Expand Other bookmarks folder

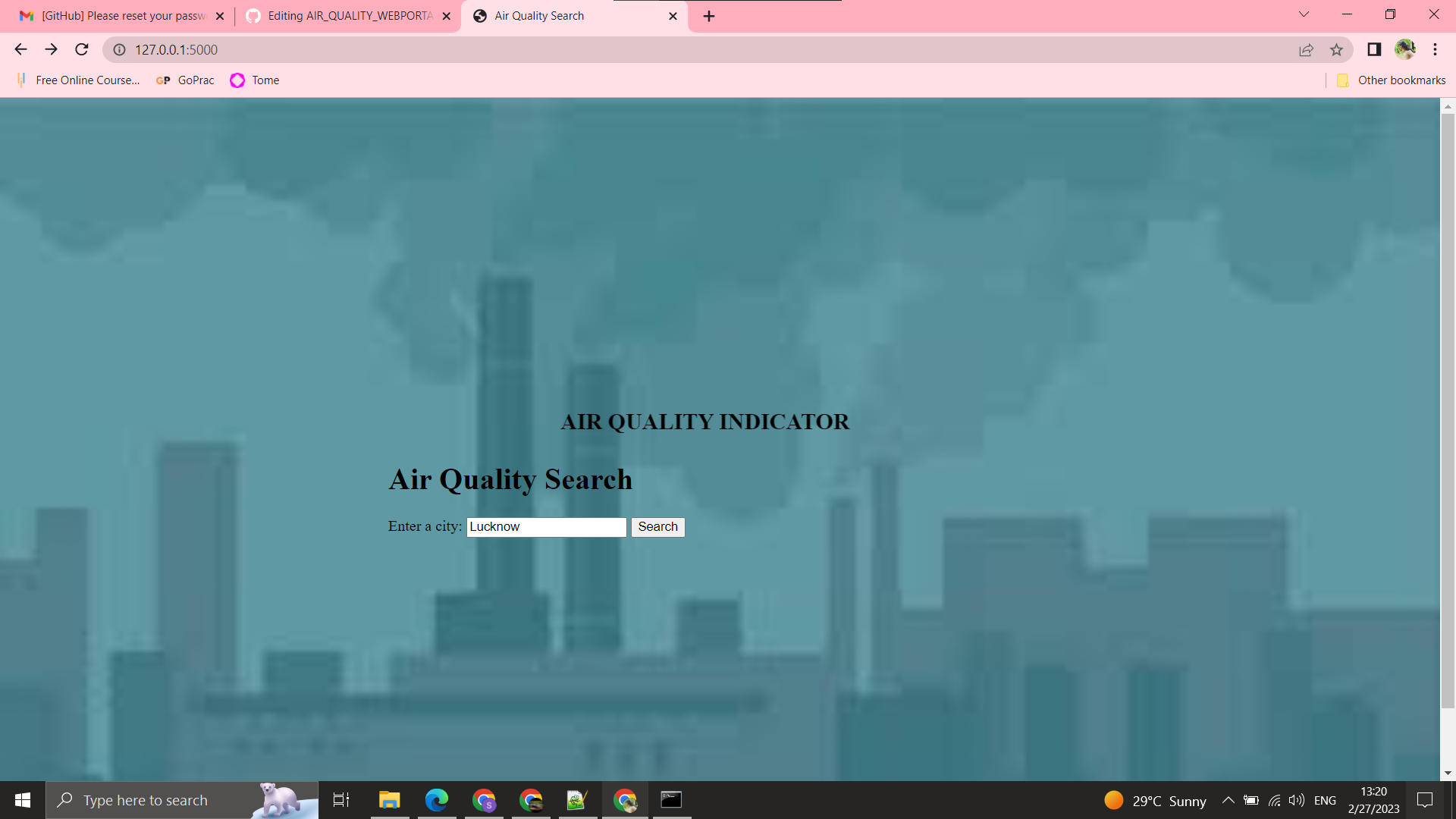(x=1392, y=80)
